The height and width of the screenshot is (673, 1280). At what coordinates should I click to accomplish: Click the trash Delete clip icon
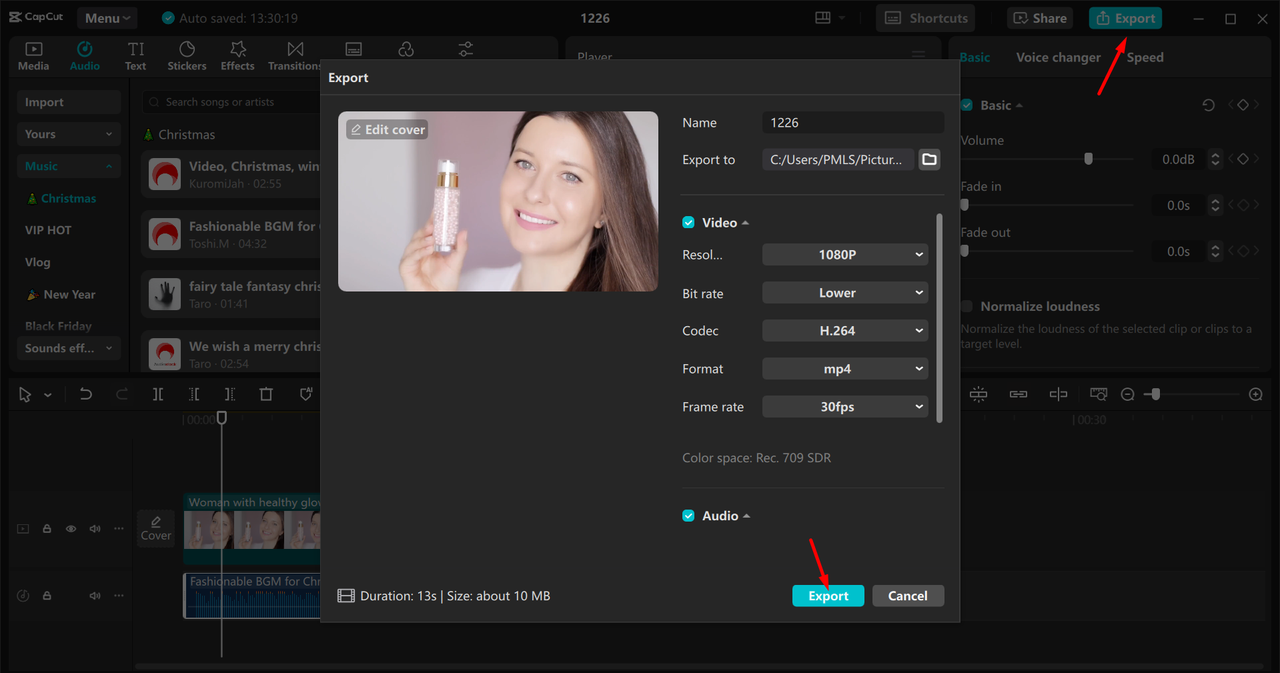(x=266, y=394)
